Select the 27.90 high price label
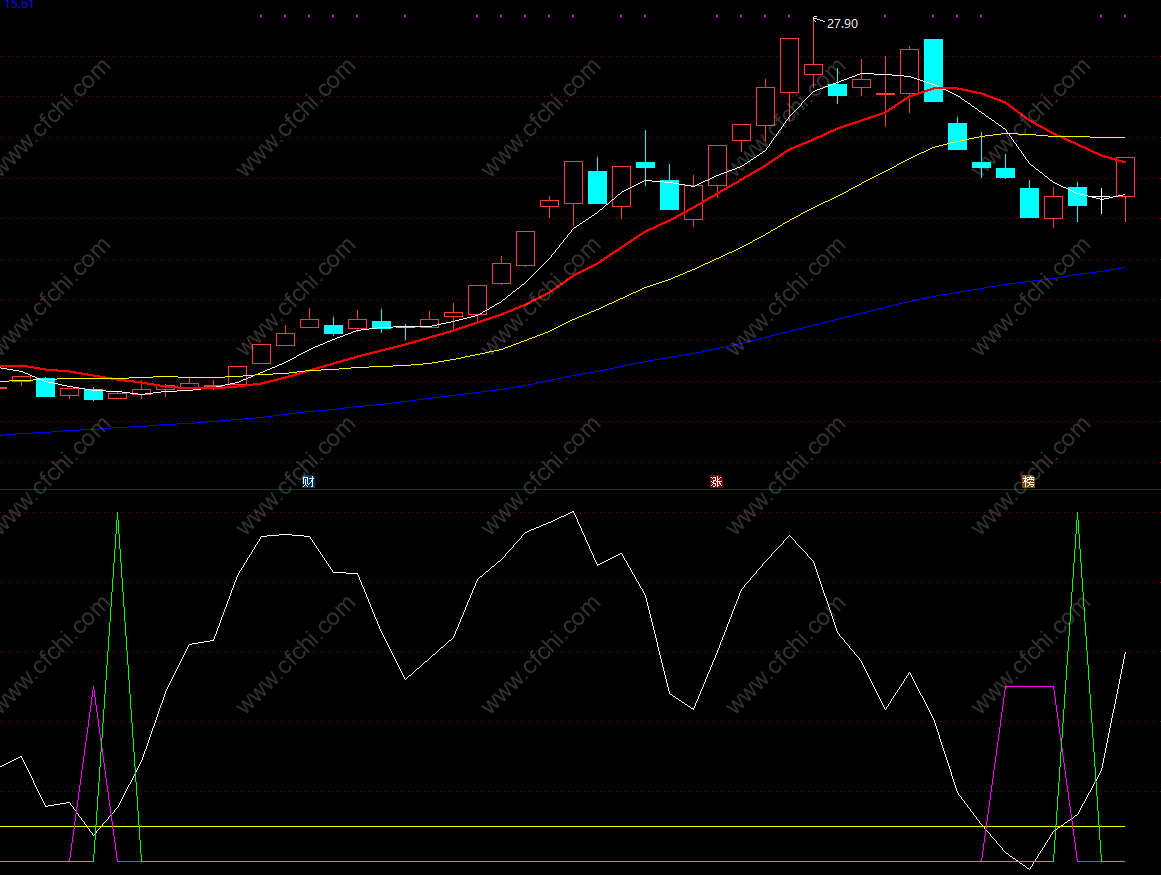The image size is (1161, 875). coord(842,24)
